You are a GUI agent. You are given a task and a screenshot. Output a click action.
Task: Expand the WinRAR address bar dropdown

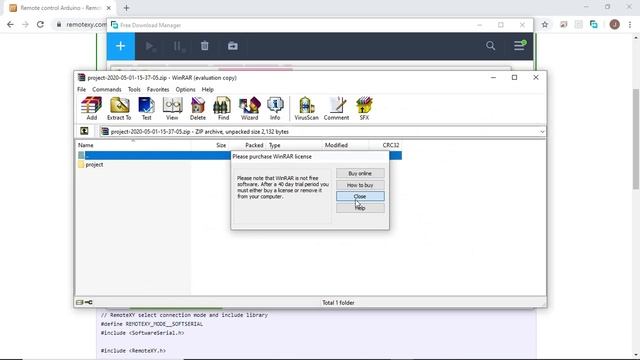tap(542, 131)
